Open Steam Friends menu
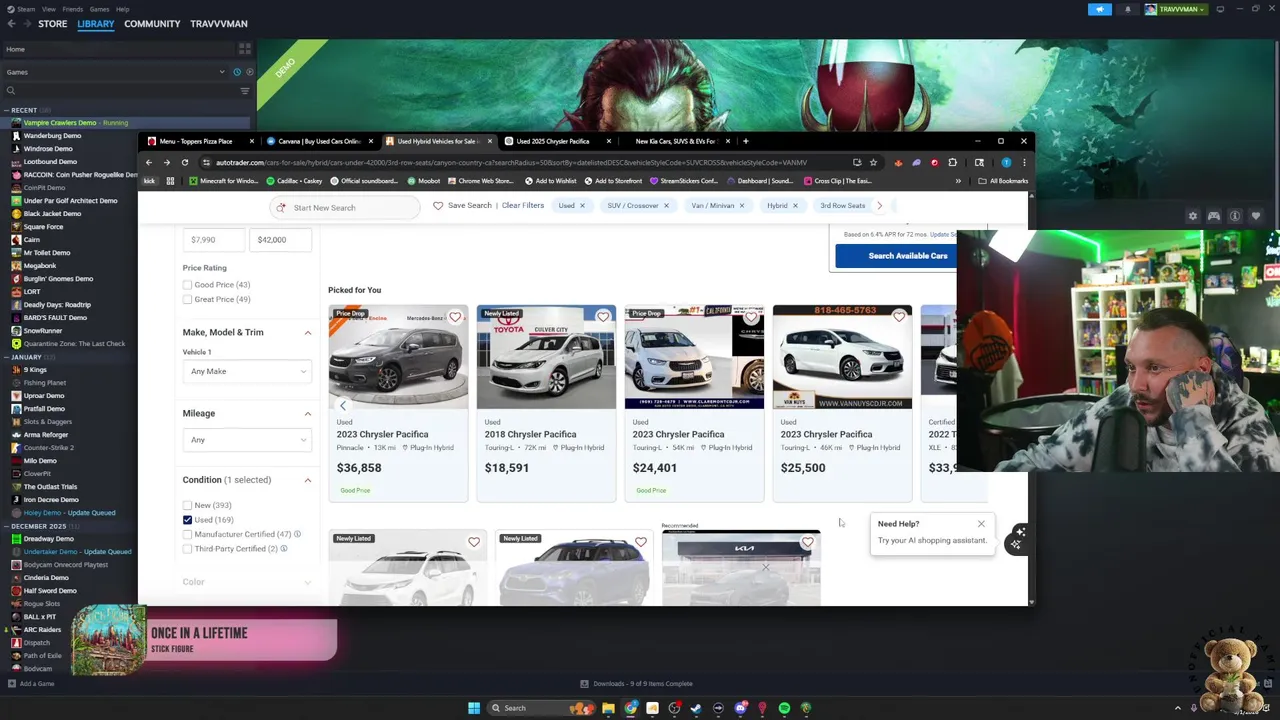This screenshot has height=720, width=1280. click(71, 9)
